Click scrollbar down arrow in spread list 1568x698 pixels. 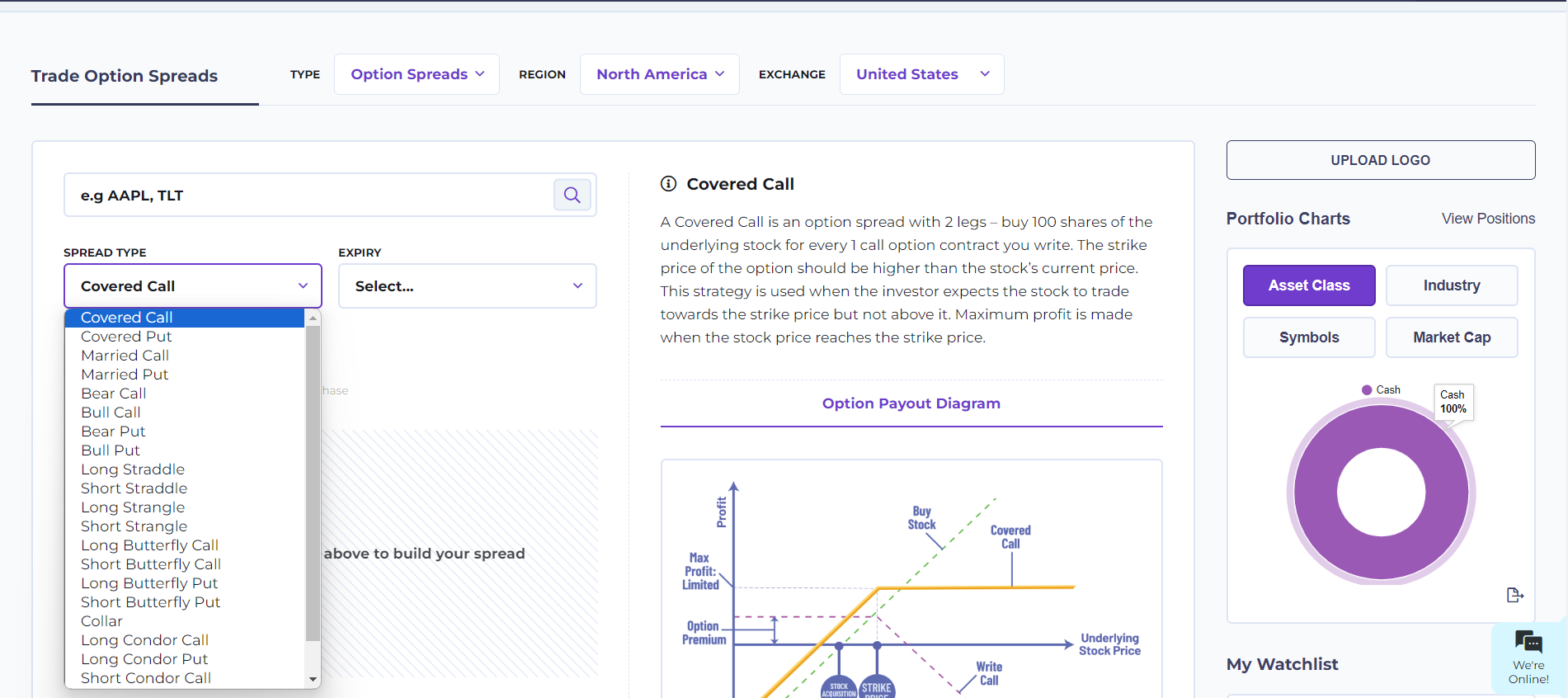click(313, 679)
